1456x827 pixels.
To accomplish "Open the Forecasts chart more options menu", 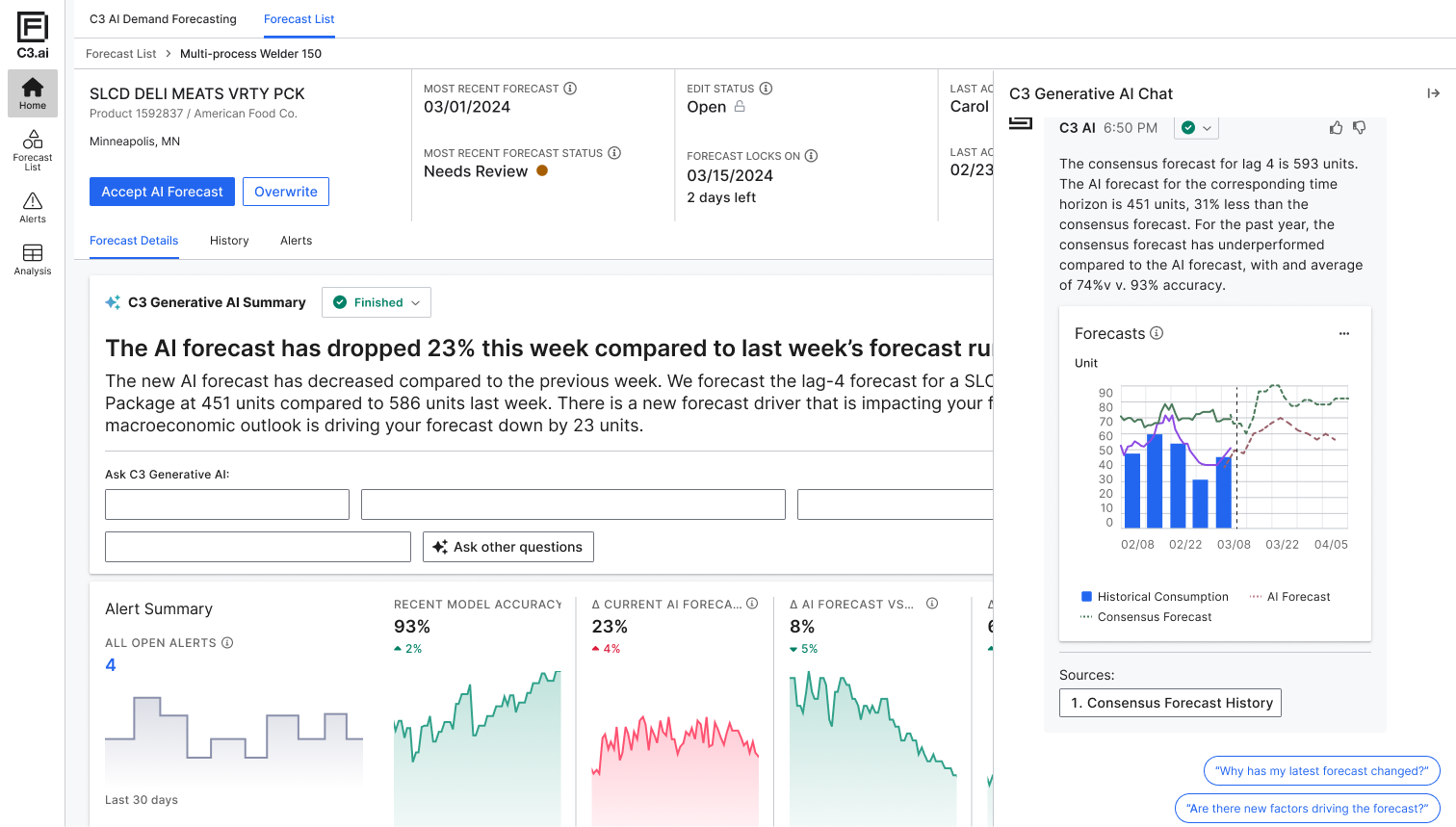I will coord(1344,333).
